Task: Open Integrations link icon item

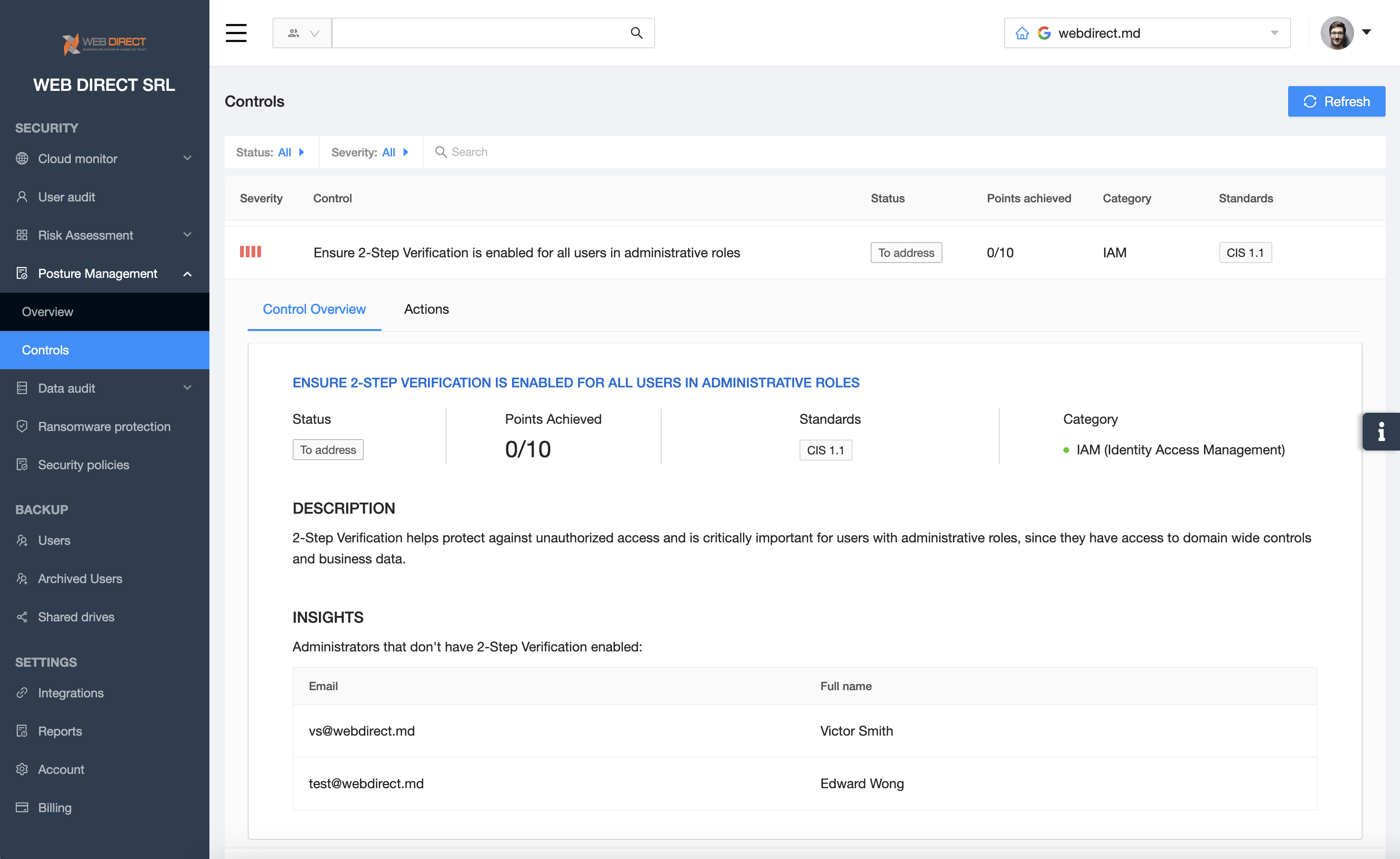Action: tap(70, 693)
